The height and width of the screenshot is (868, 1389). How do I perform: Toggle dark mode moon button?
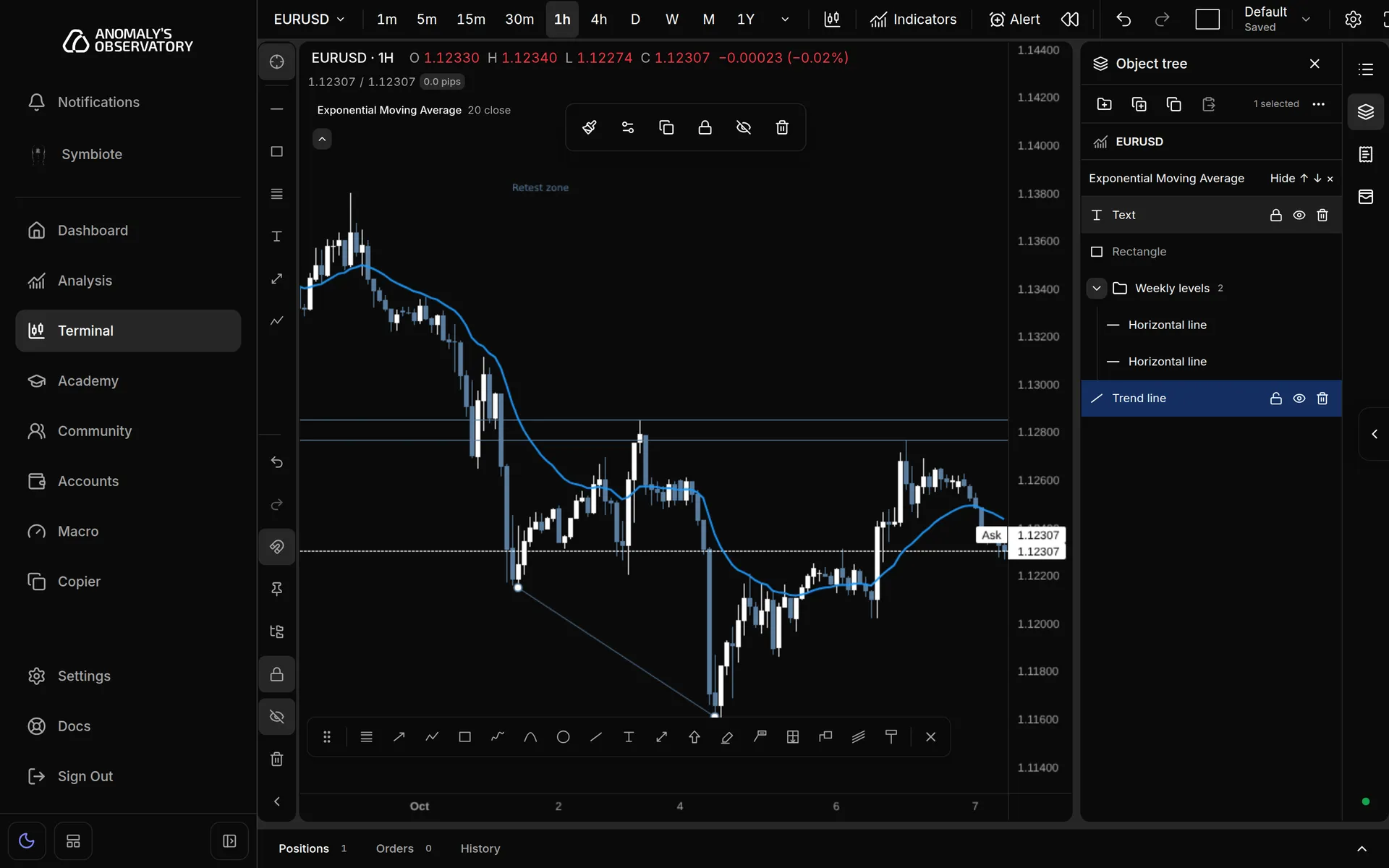coord(27,841)
